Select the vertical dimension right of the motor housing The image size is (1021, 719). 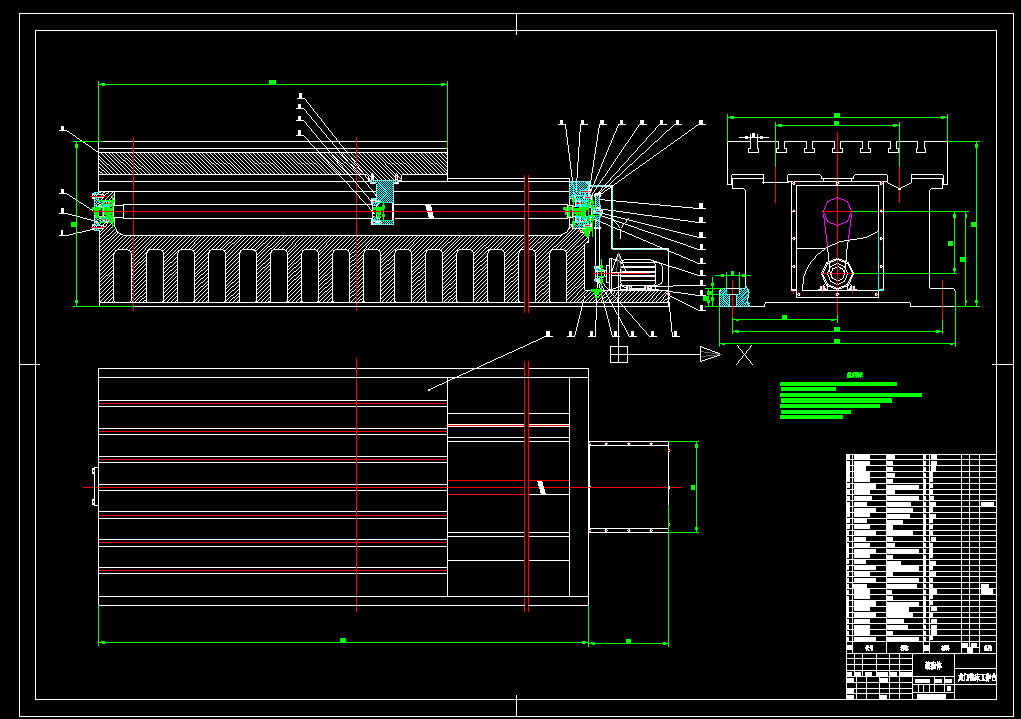(x=695, y=487)
